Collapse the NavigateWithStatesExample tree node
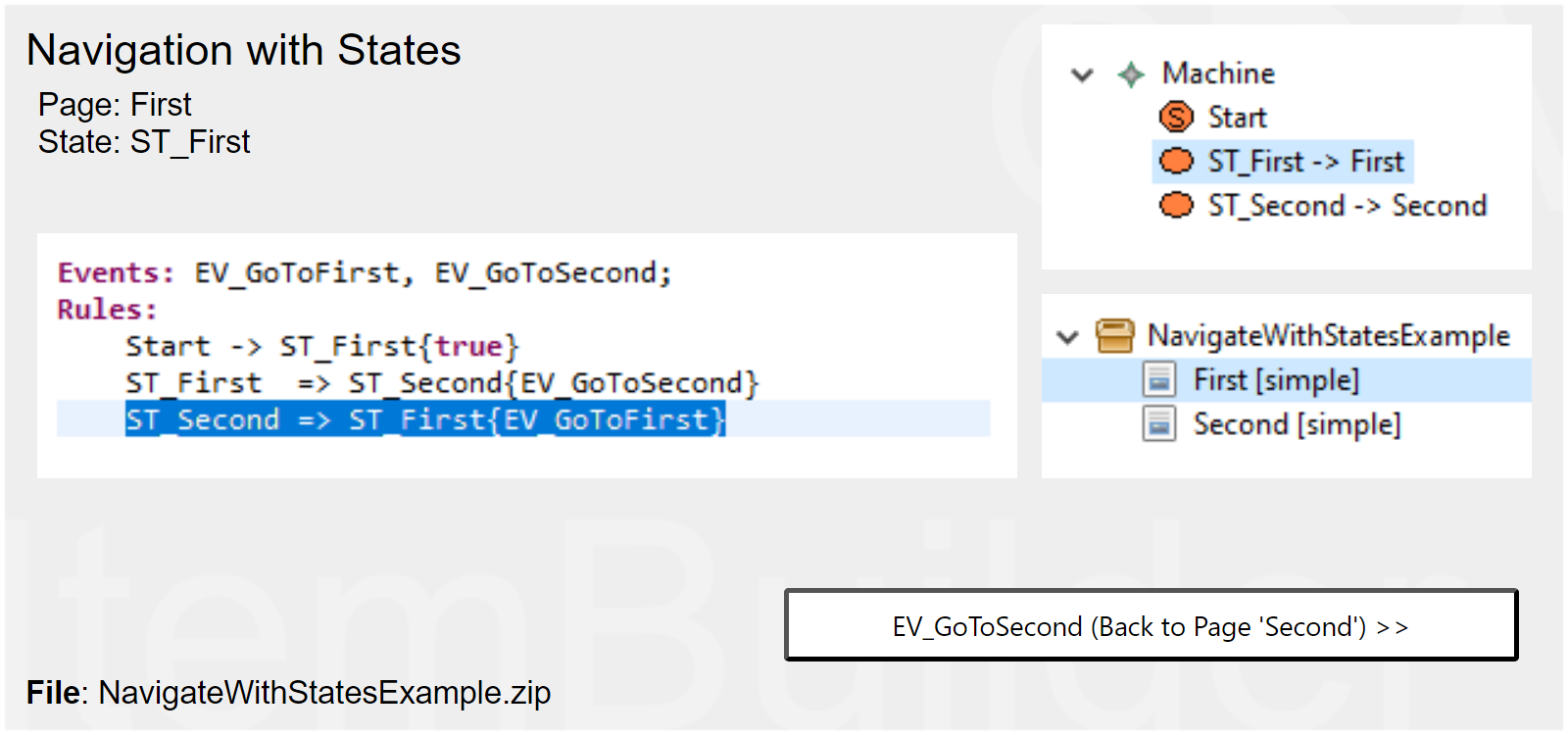 (x=1067, y=337)
